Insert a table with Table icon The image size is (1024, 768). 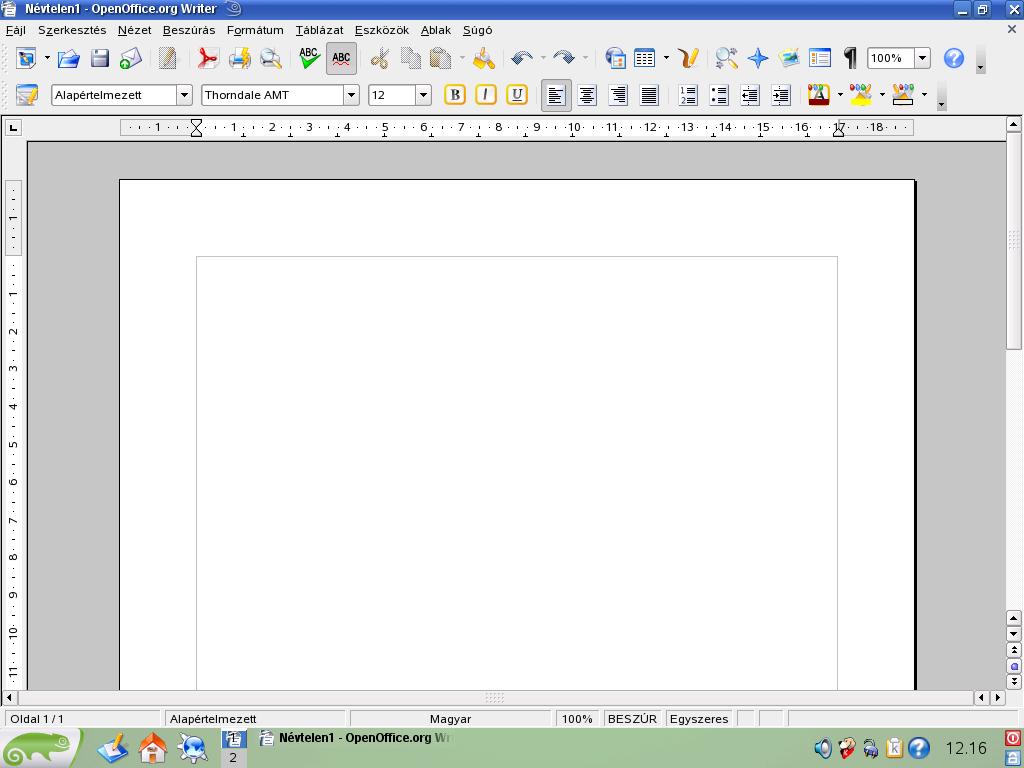[645, 58]
